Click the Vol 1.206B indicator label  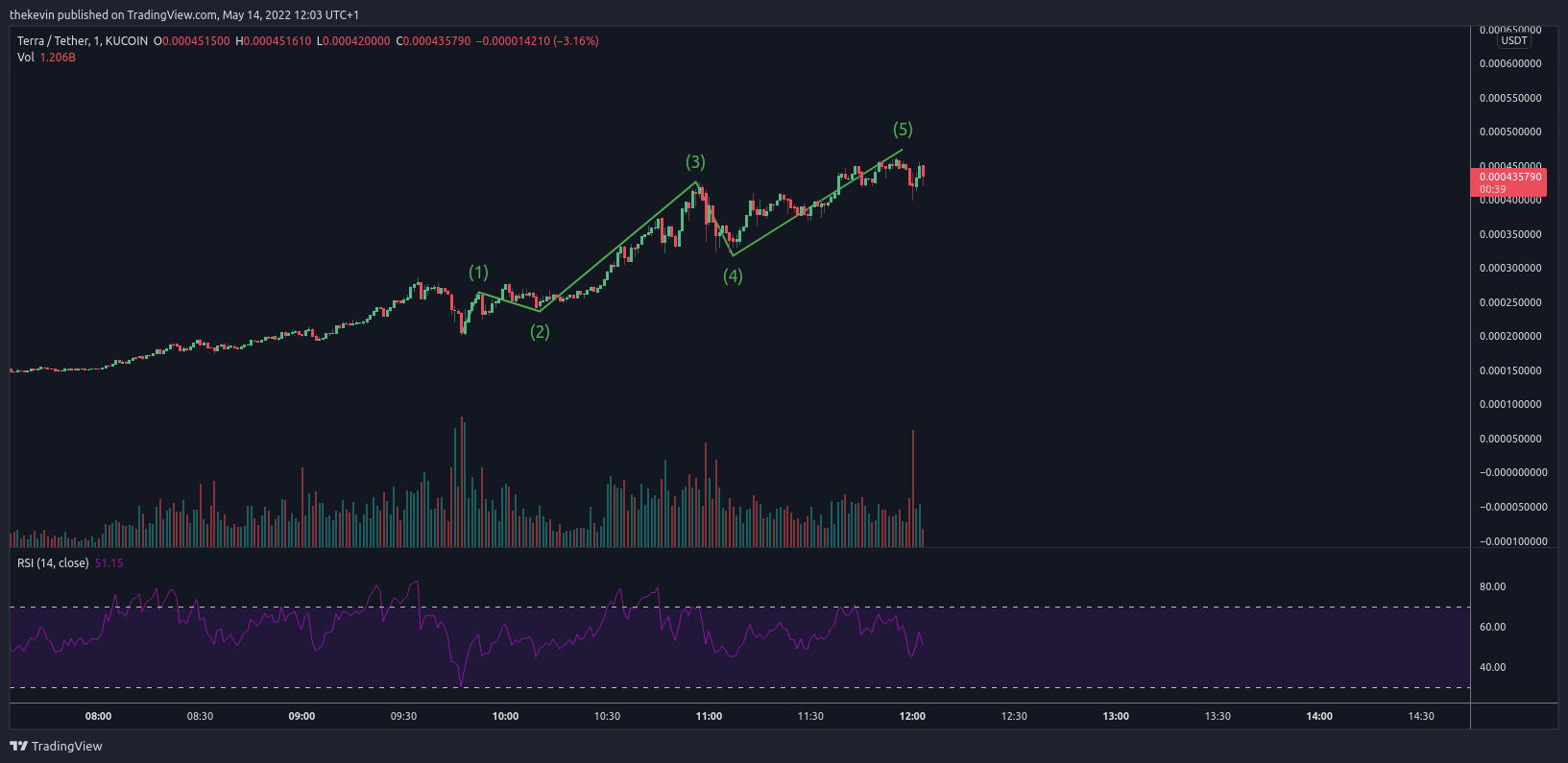click(46, 58)
